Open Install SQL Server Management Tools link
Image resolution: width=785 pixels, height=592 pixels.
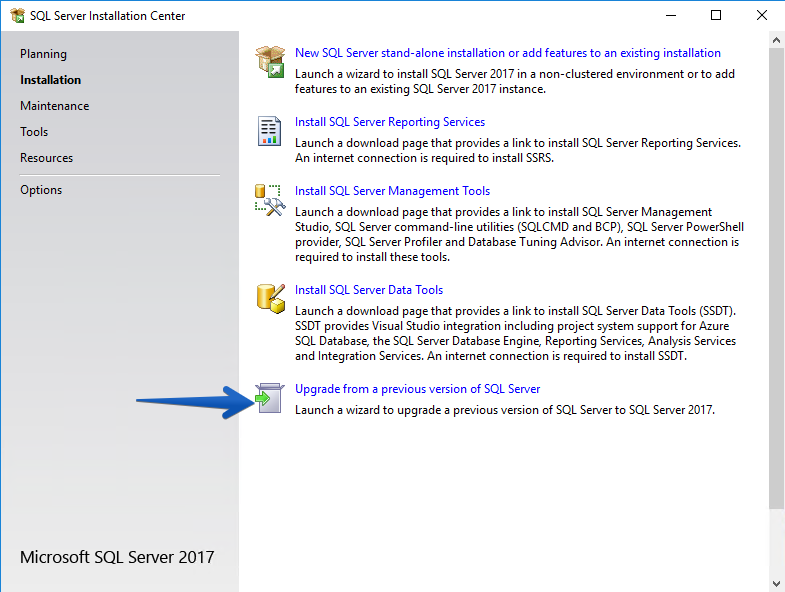click(x=392, y=191)
